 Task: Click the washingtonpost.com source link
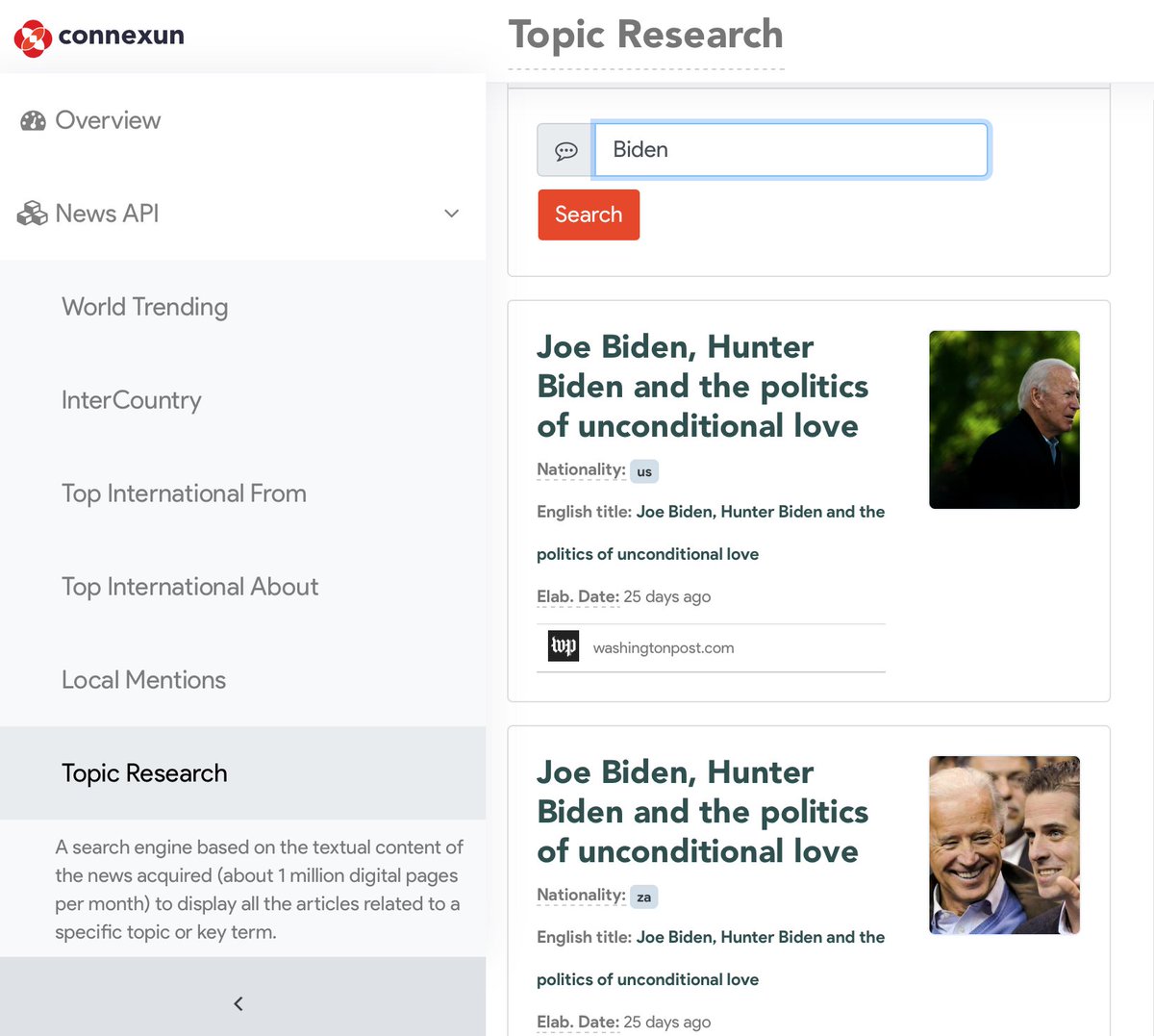pyautogui.click(x=664, y=648)
